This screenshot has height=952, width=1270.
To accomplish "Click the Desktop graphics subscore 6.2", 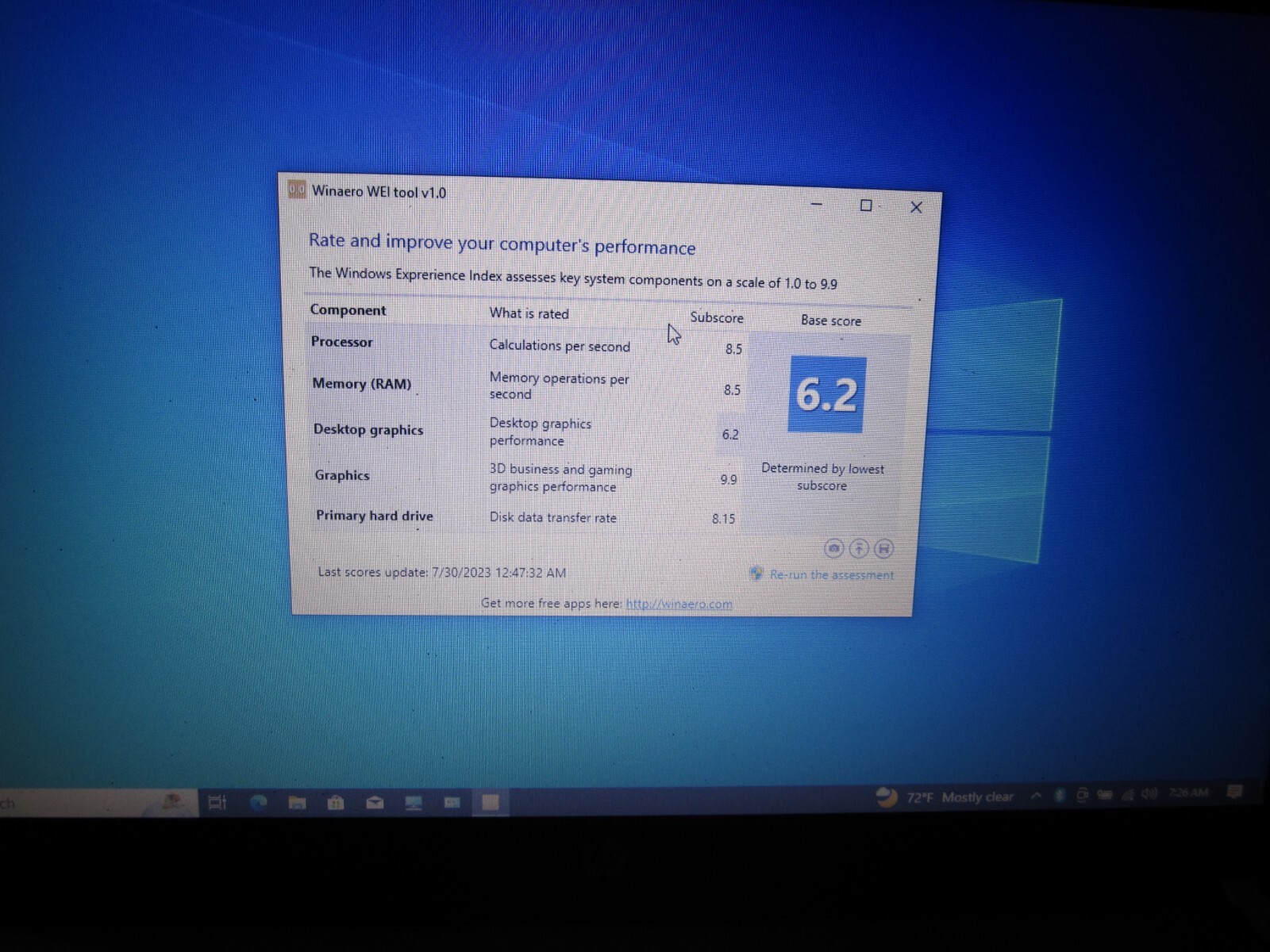I will coord(730,435).
